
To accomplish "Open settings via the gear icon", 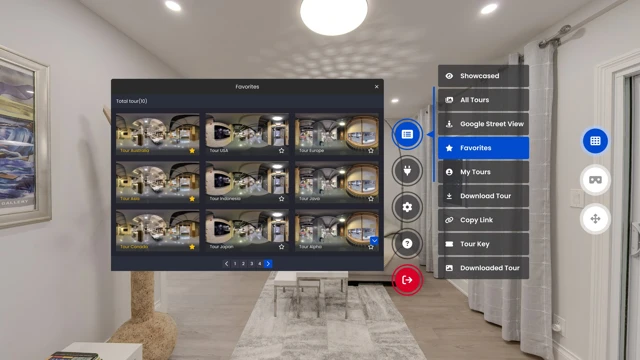I will coord(407,207).
